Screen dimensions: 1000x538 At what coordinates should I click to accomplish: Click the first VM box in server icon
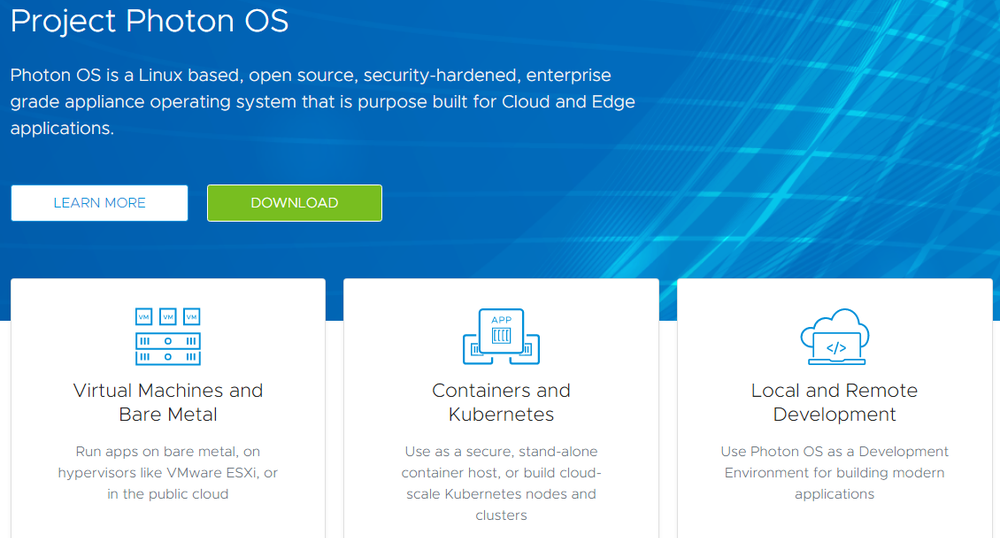144,317
